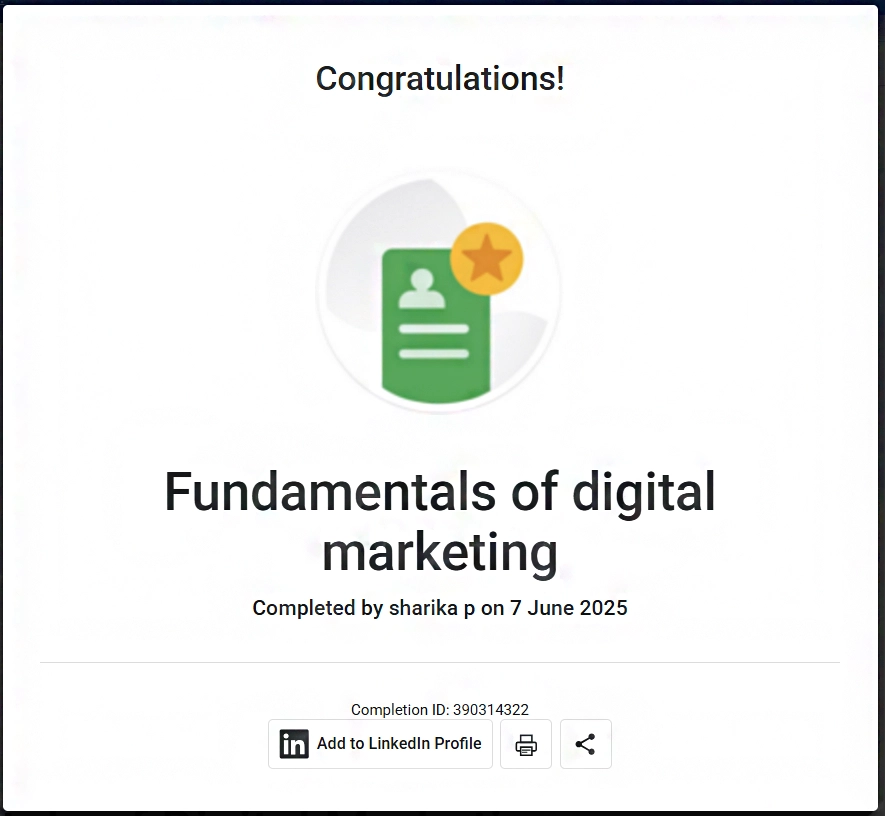
Task: Click the Completion ID: 390314322 text
Action: point(440,709)
